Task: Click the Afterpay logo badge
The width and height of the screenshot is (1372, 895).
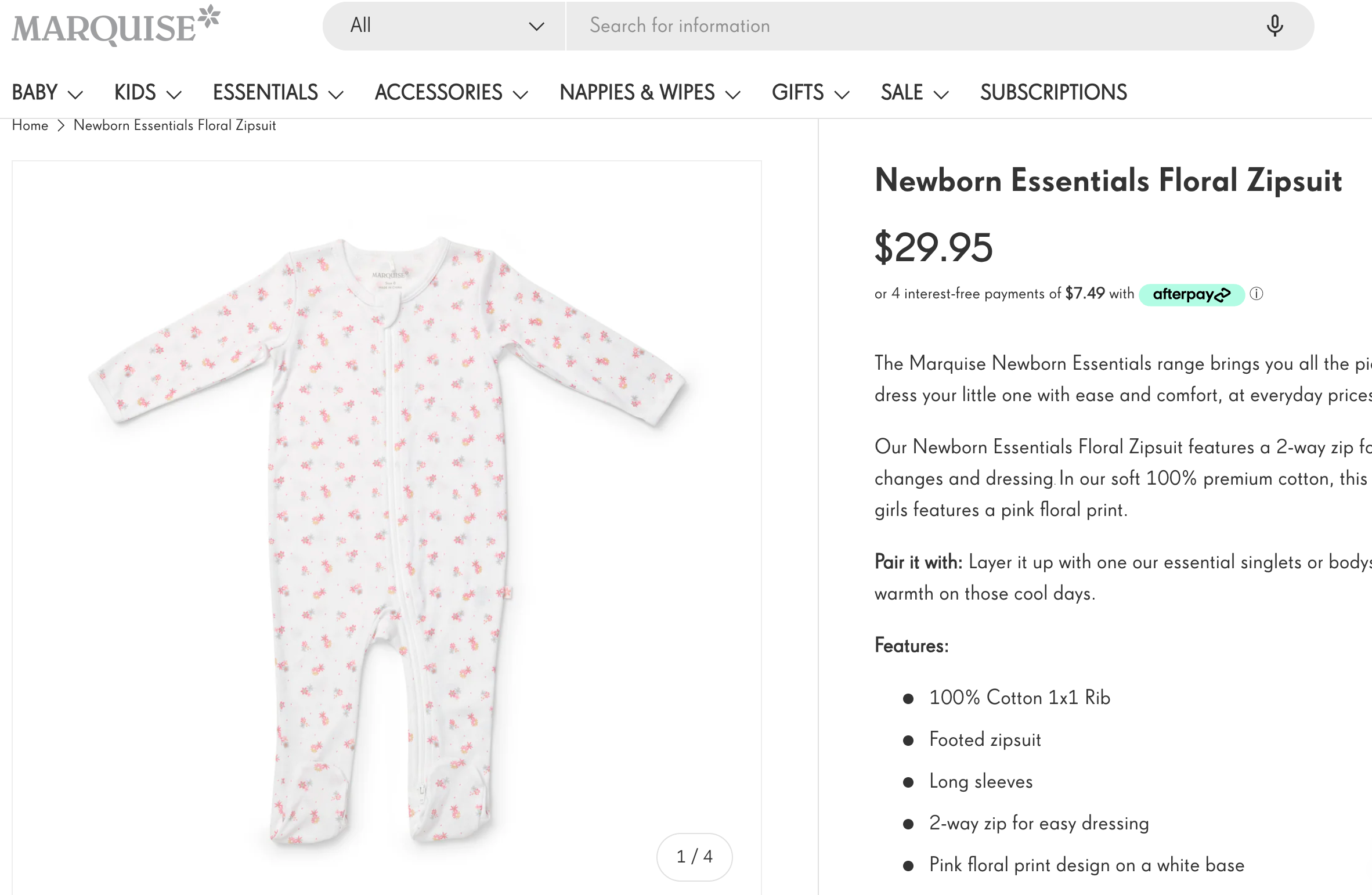Action: (x=1191, y=294)
